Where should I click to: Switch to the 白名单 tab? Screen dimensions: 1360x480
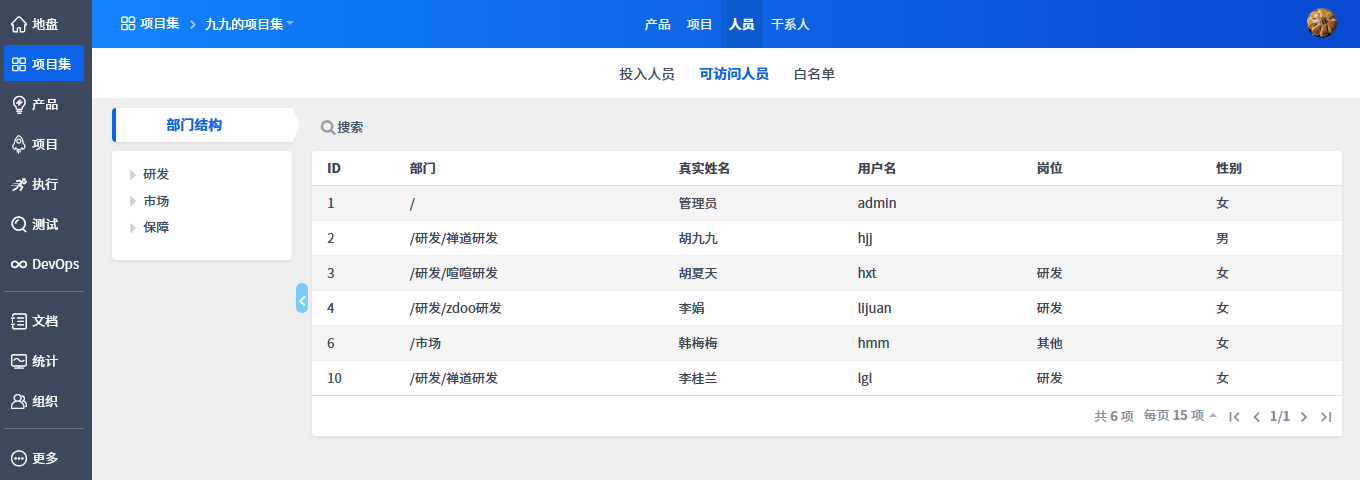(814, 74)
